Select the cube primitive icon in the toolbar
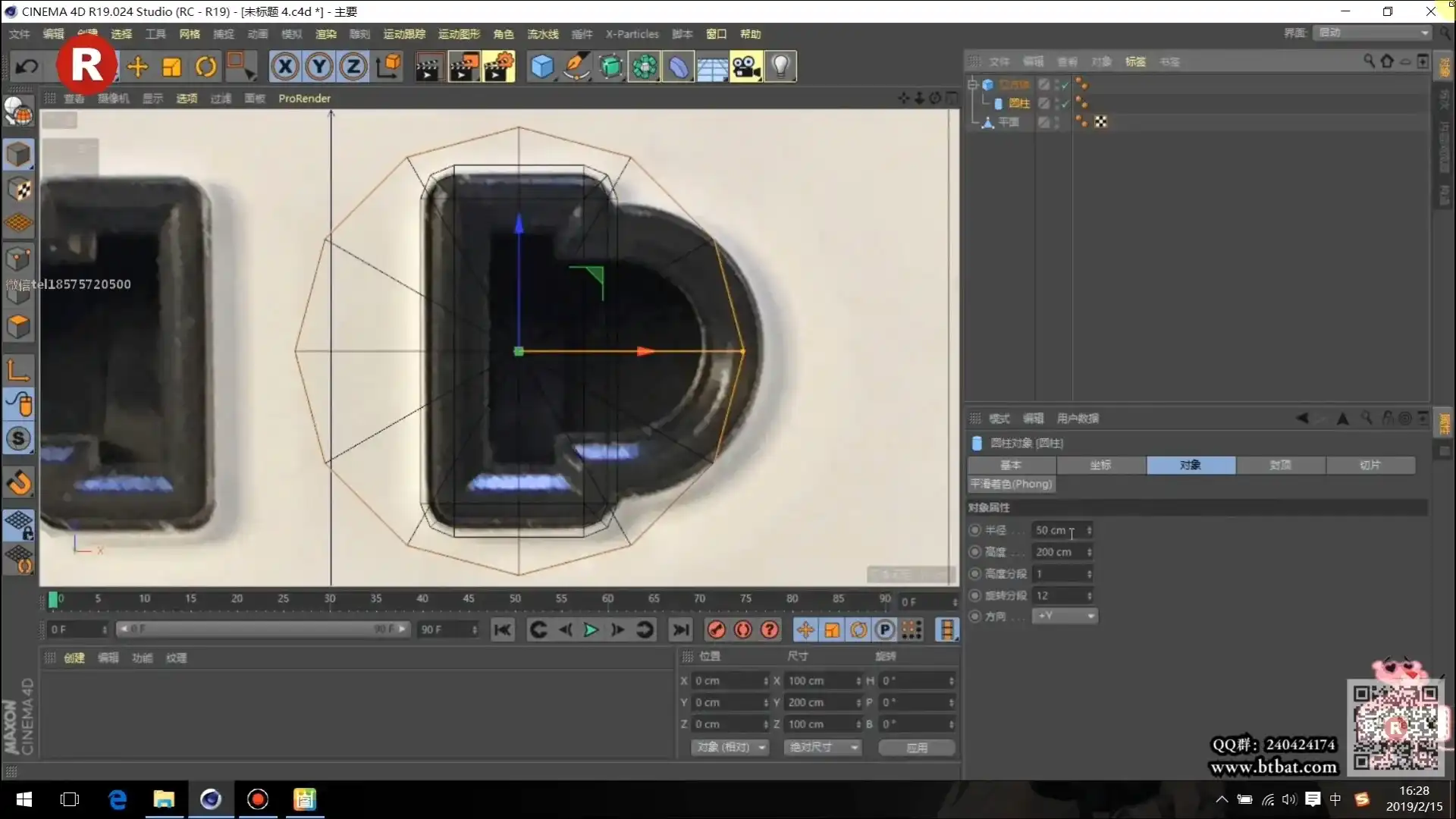The height and width of the screenshot is (819, 1456). [x=543, y=66]
